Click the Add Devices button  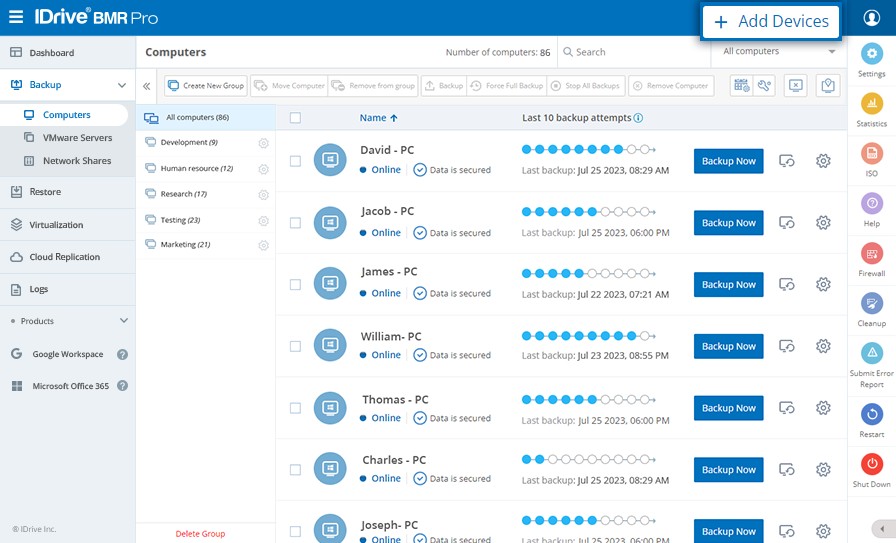[x=770, y=22]
